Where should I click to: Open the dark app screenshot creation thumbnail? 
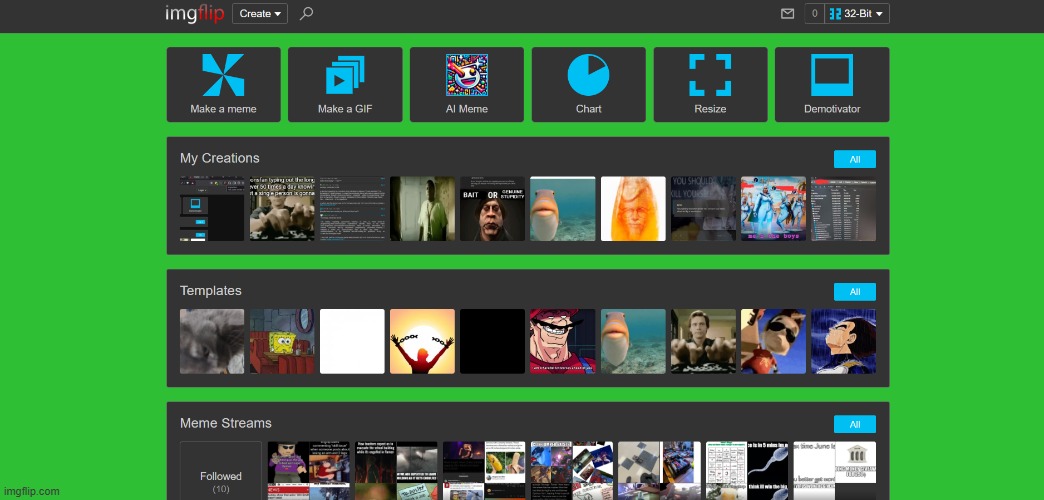click(x=212, y=208)
